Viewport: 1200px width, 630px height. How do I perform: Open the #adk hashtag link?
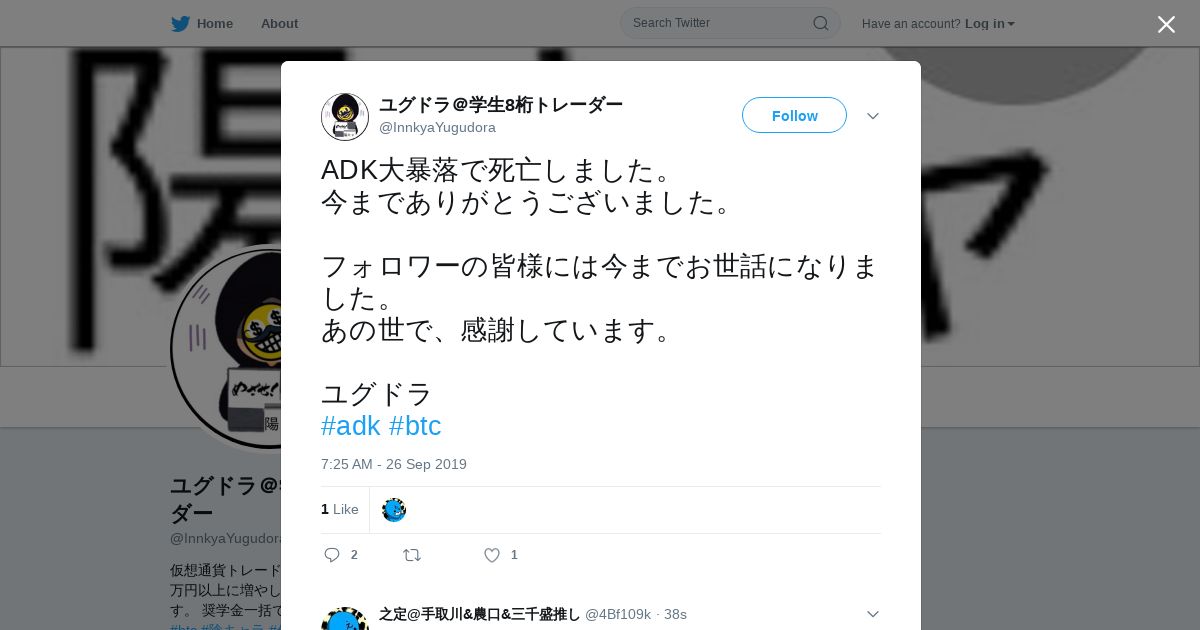[351, 426]
